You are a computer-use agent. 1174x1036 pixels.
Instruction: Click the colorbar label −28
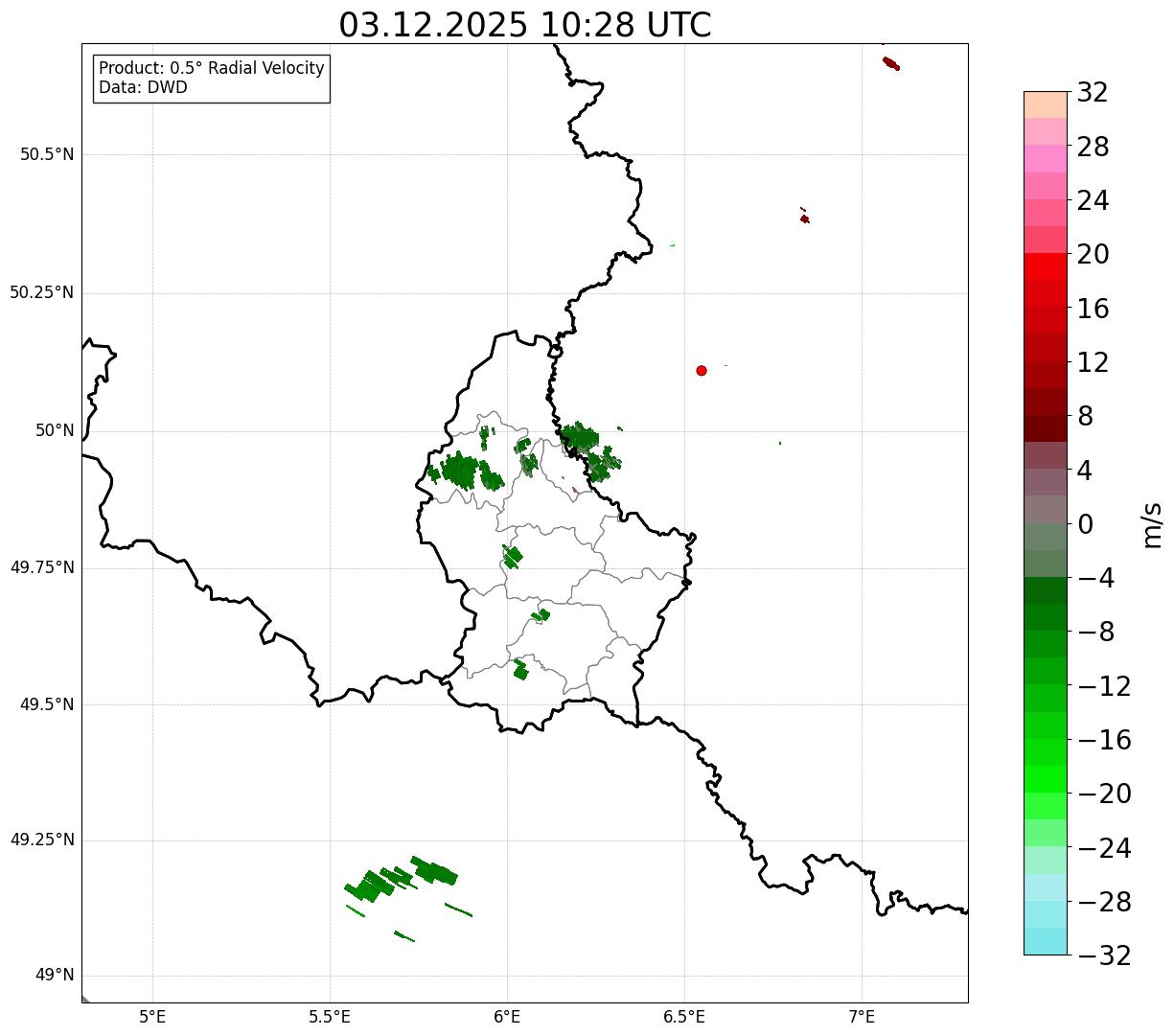click(x=1104, y=902)
